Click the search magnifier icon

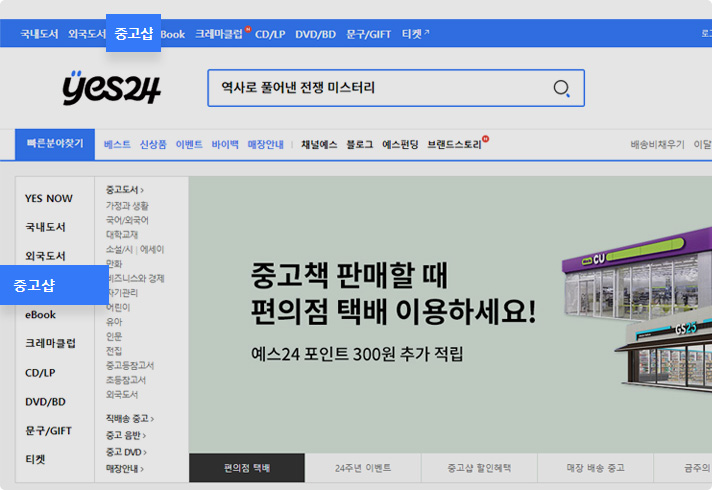click(x=561, y=88)
